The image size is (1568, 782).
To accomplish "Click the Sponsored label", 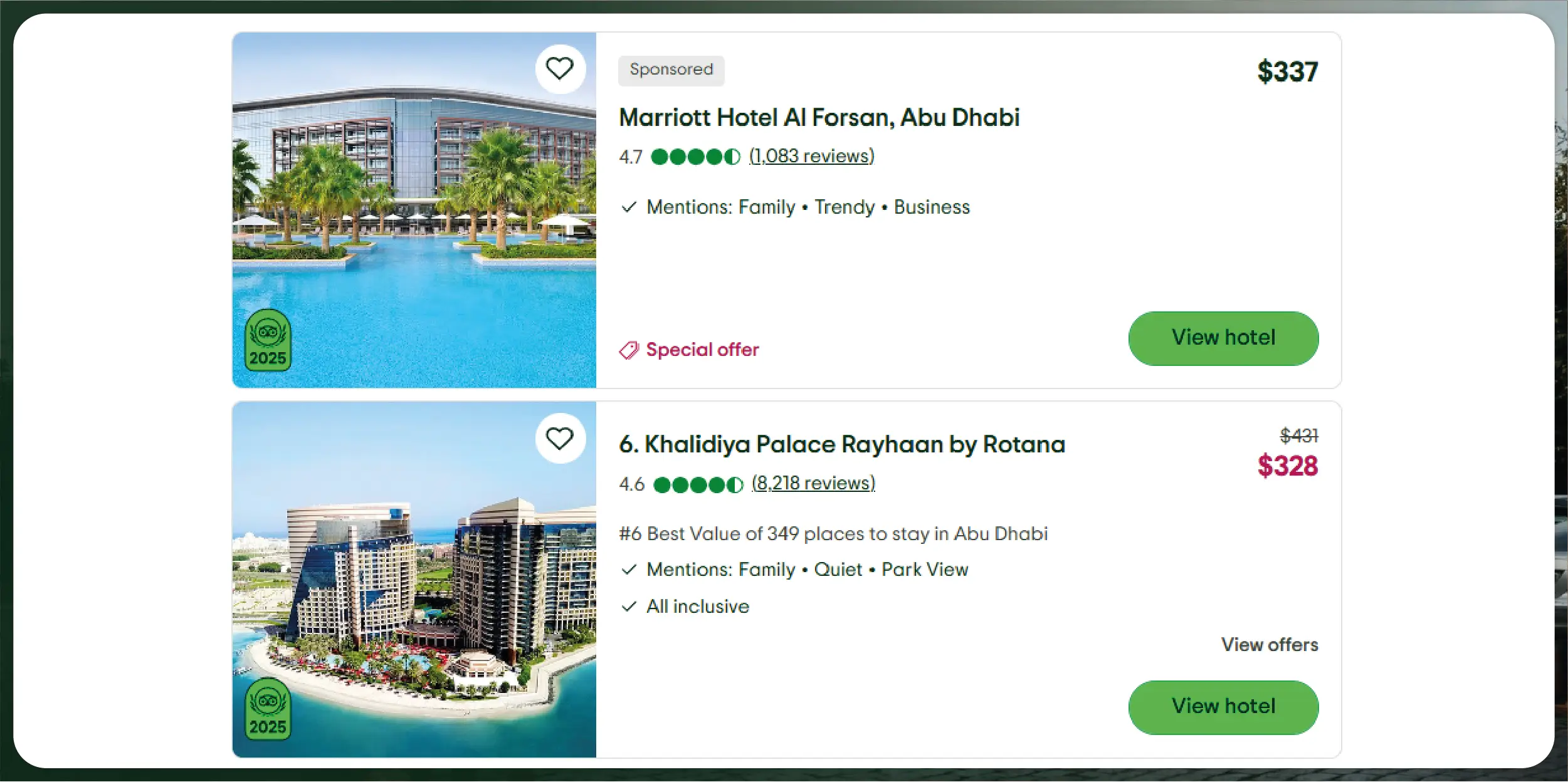I will (x=671, y=70).
